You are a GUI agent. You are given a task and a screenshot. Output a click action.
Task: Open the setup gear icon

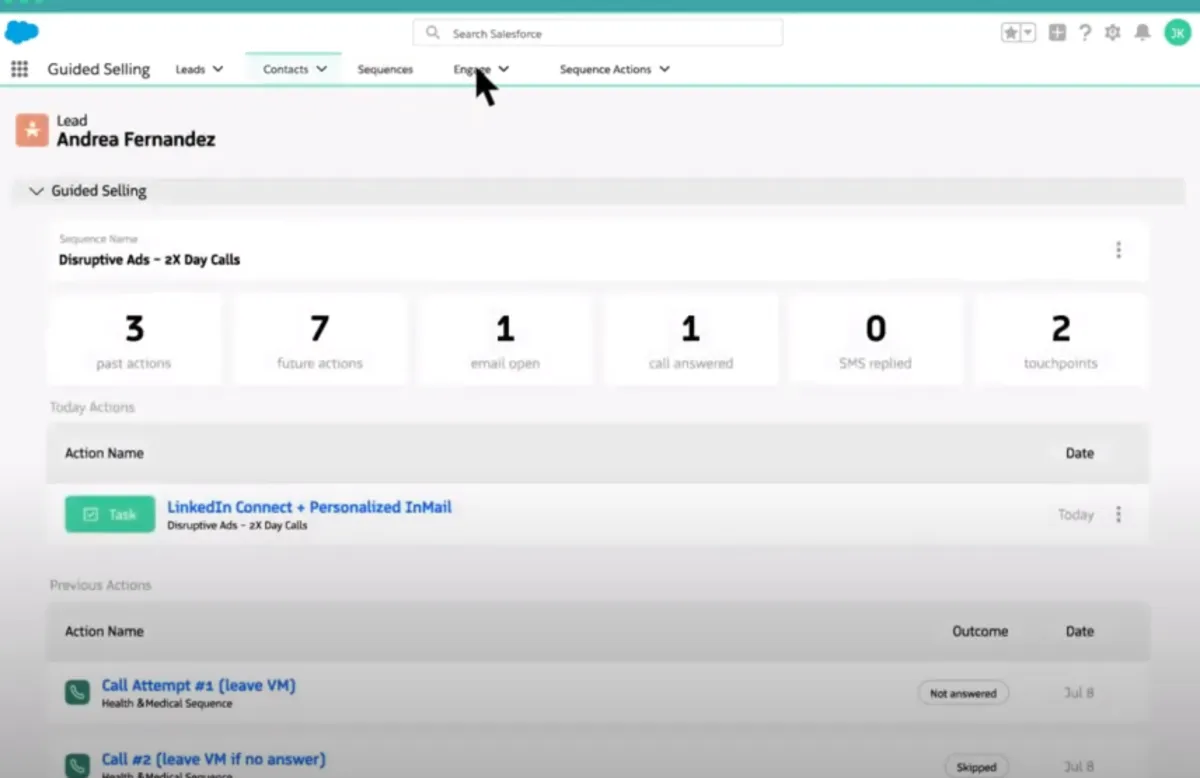[x=1113, y=33]
